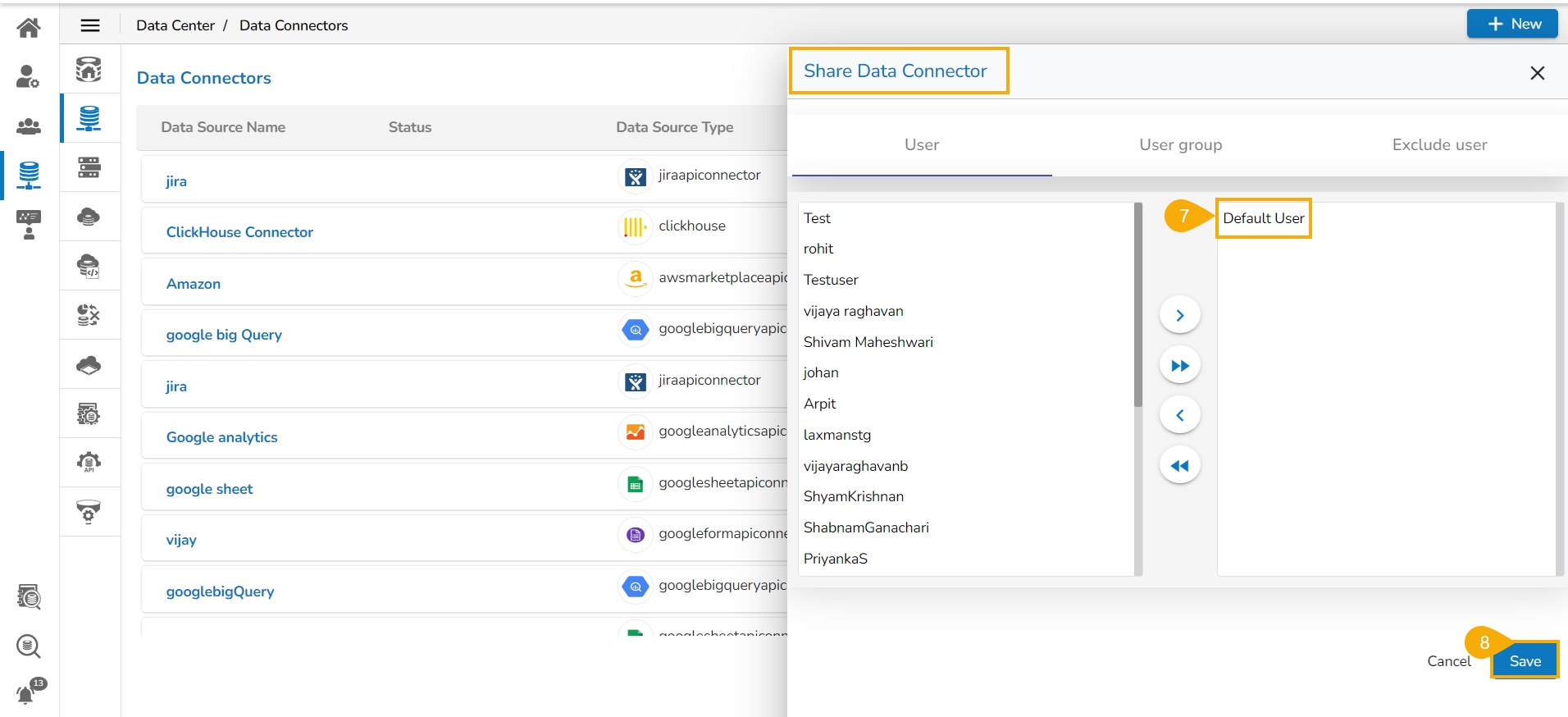Switch to the Exclude user tab
This screenshot has width=1568, height=717.
point(1439,145)
